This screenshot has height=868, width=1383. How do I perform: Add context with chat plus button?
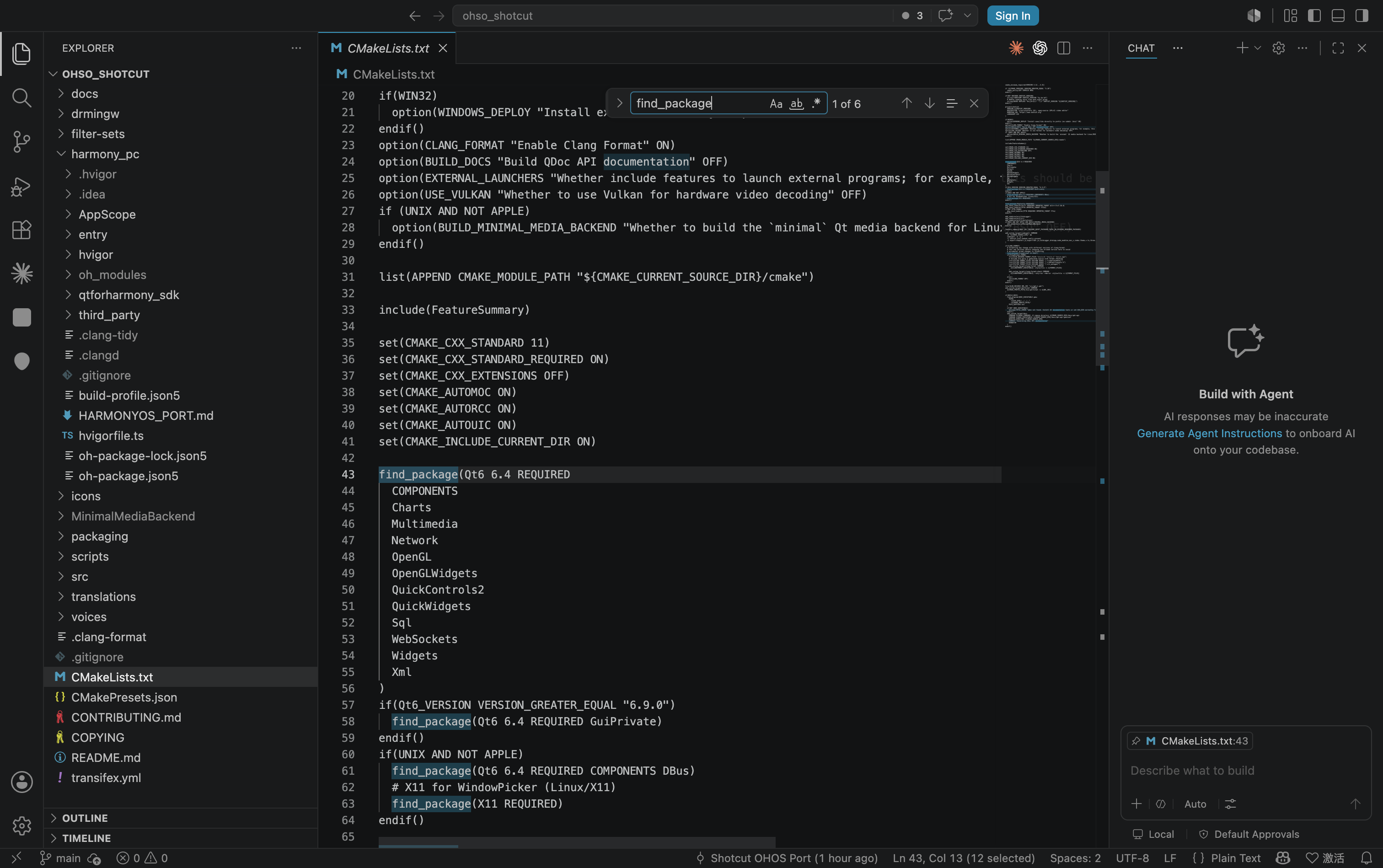tap(1136, 804)
